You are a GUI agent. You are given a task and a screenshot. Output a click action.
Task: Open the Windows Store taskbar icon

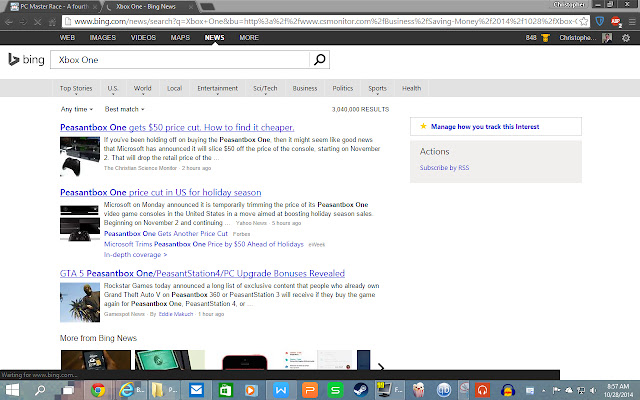coord(225,390)
